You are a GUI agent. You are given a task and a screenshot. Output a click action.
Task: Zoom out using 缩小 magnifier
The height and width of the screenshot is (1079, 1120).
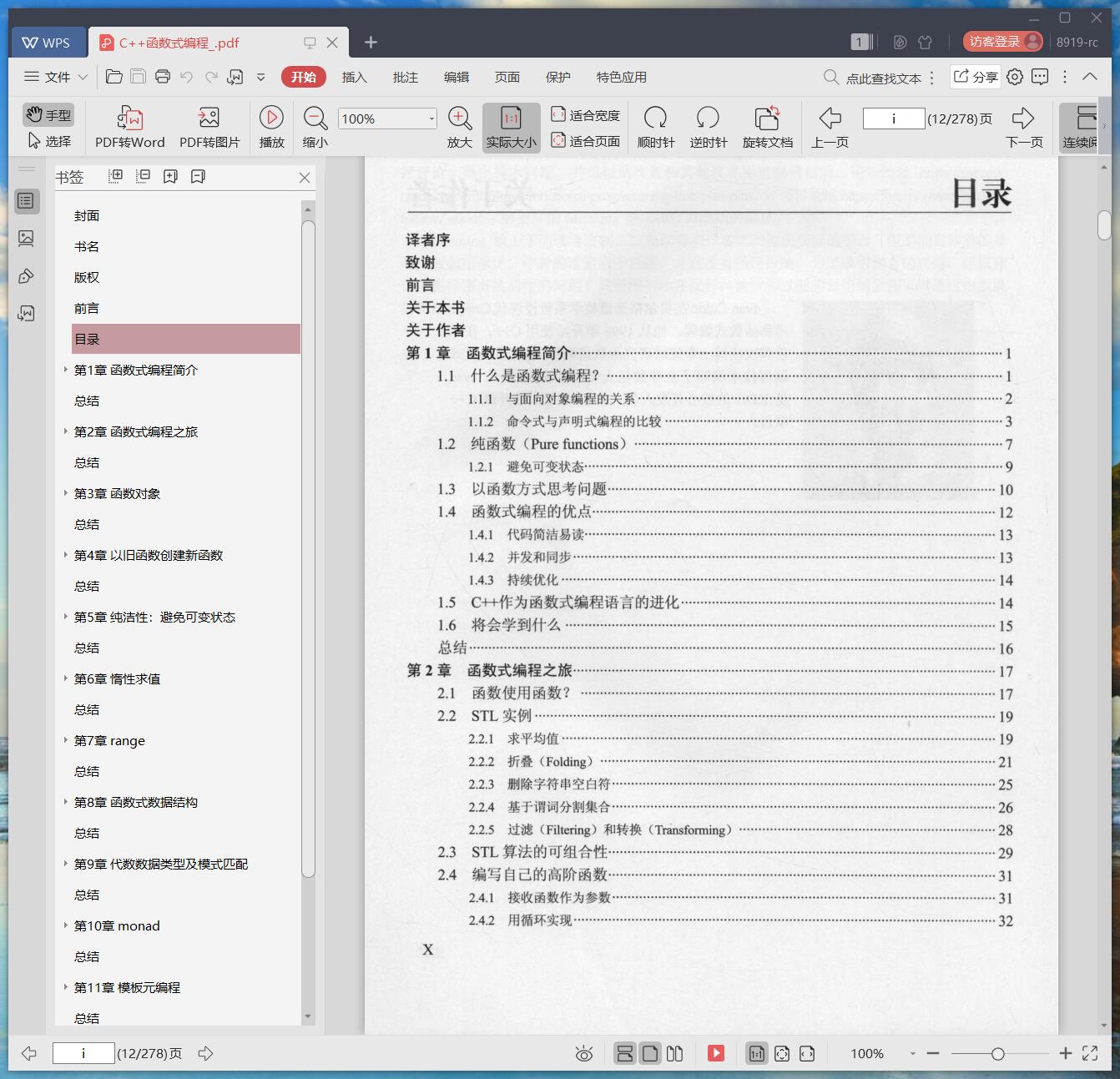click(x=315, y=128)
